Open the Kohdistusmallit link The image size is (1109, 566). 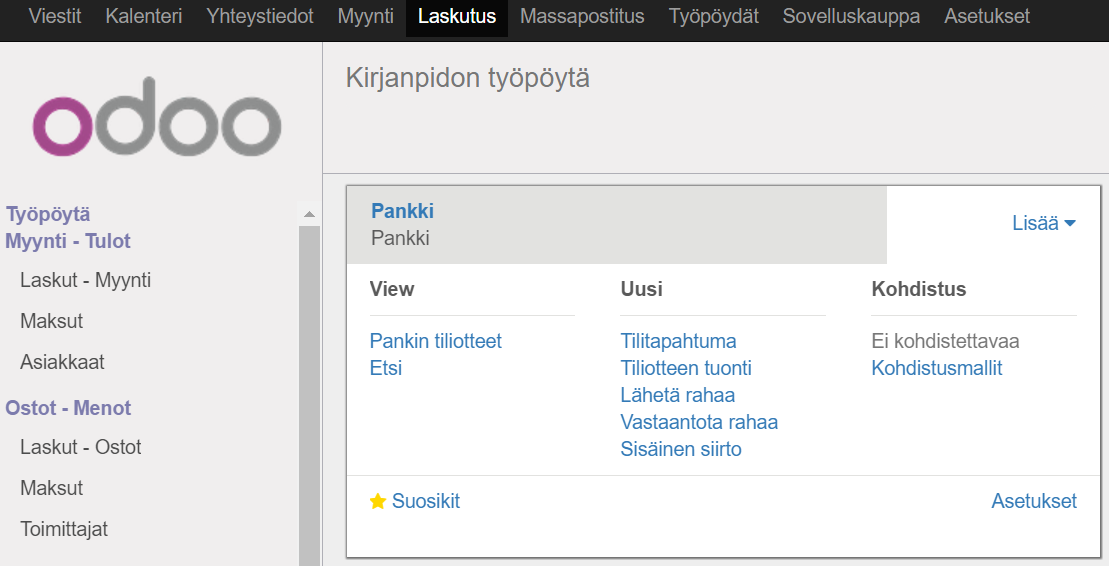pos(937,368)
